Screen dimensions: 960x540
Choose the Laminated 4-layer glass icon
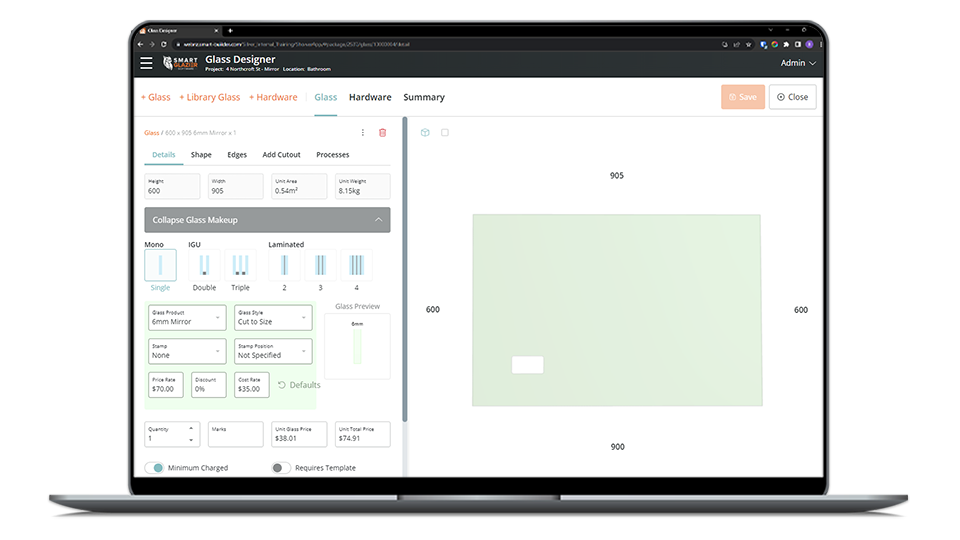[356, 265]
